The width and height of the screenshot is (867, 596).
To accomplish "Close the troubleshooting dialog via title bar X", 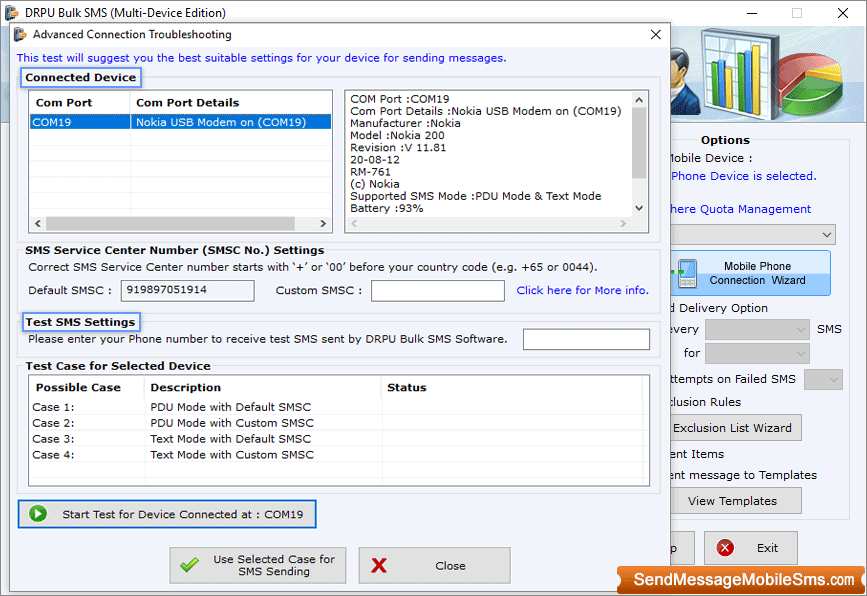I will [x=655, y=35].
